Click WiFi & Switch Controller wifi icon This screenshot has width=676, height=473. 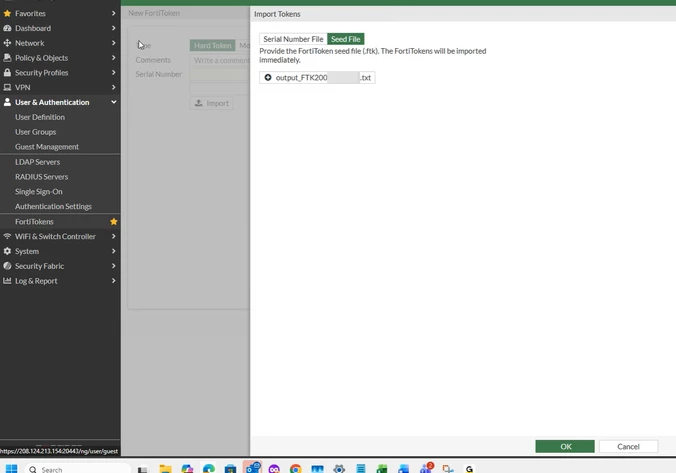pos(7,236)
